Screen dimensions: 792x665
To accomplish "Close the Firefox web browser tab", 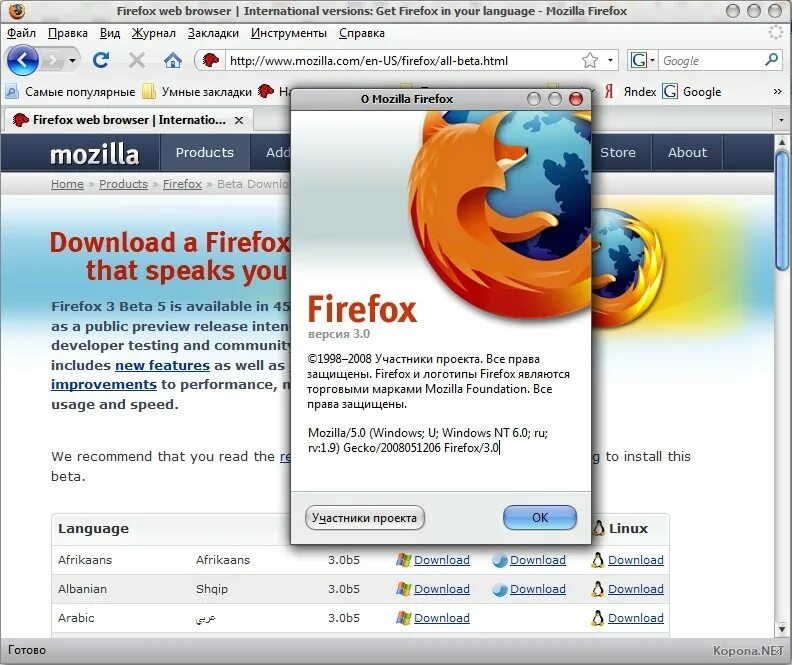I will pyautogui.click(x=239, y=120).
